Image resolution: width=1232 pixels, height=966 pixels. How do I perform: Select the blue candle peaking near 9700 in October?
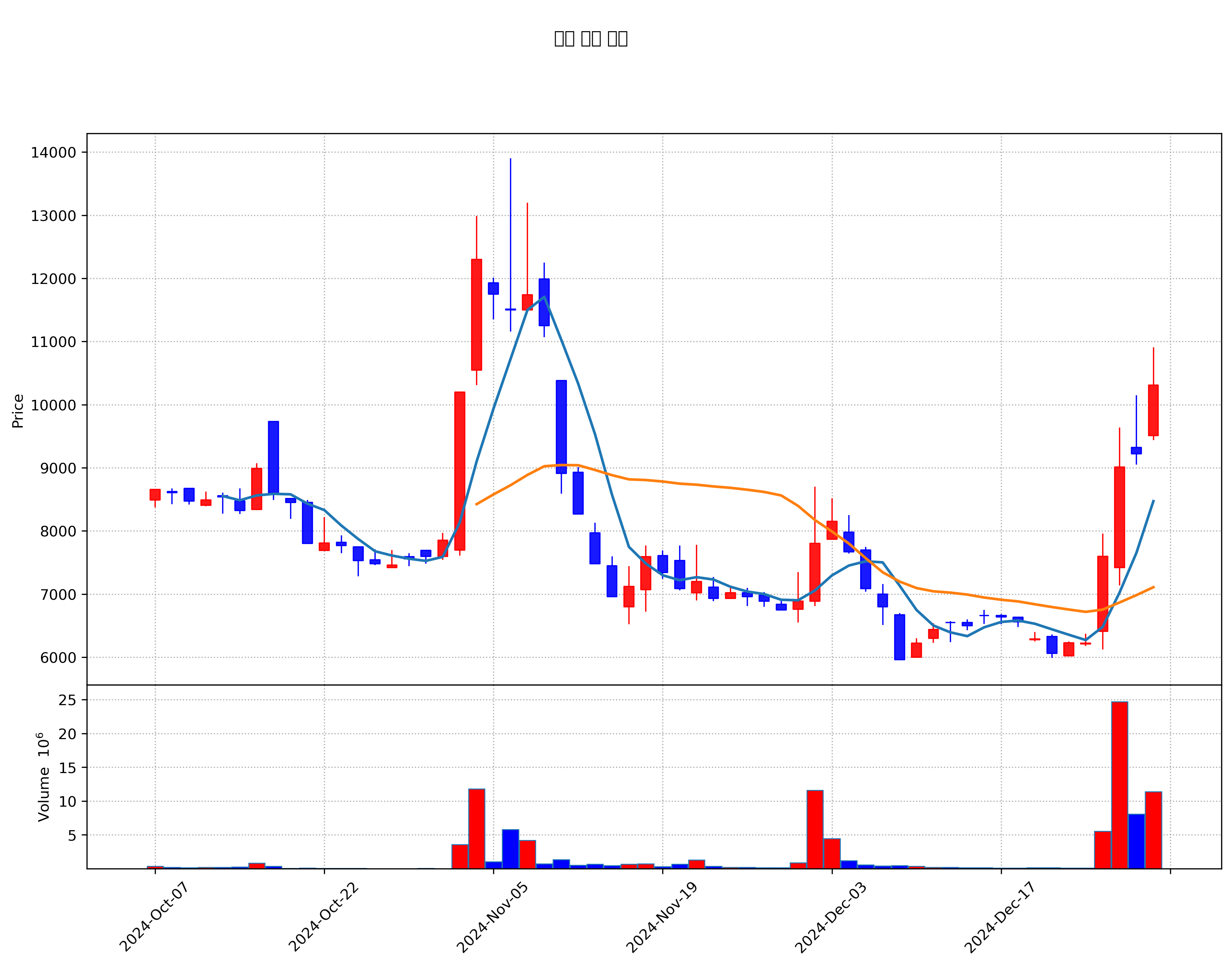pyautogui.click(x=273, y=457)
